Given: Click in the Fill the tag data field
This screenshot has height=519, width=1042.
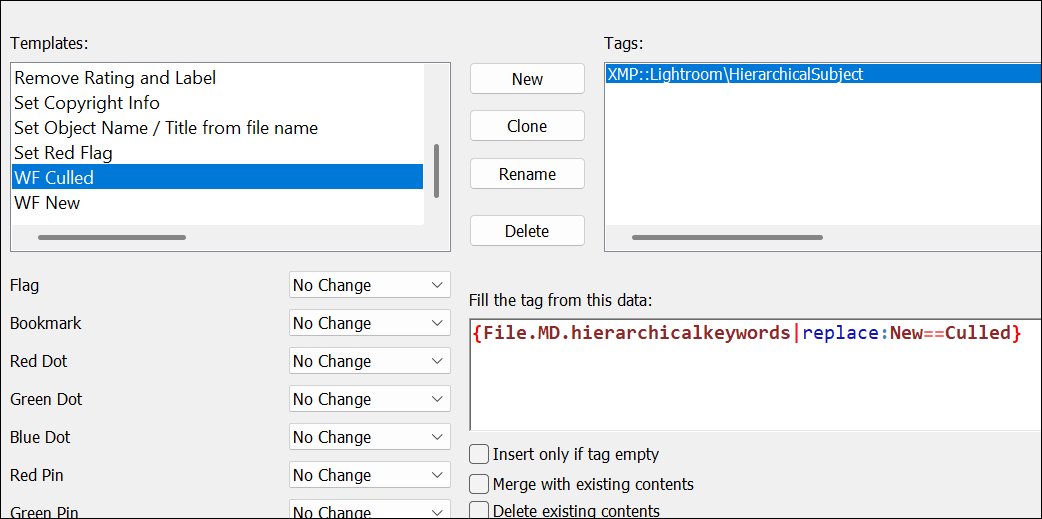Looking at the screenshot, I should 756,375.
